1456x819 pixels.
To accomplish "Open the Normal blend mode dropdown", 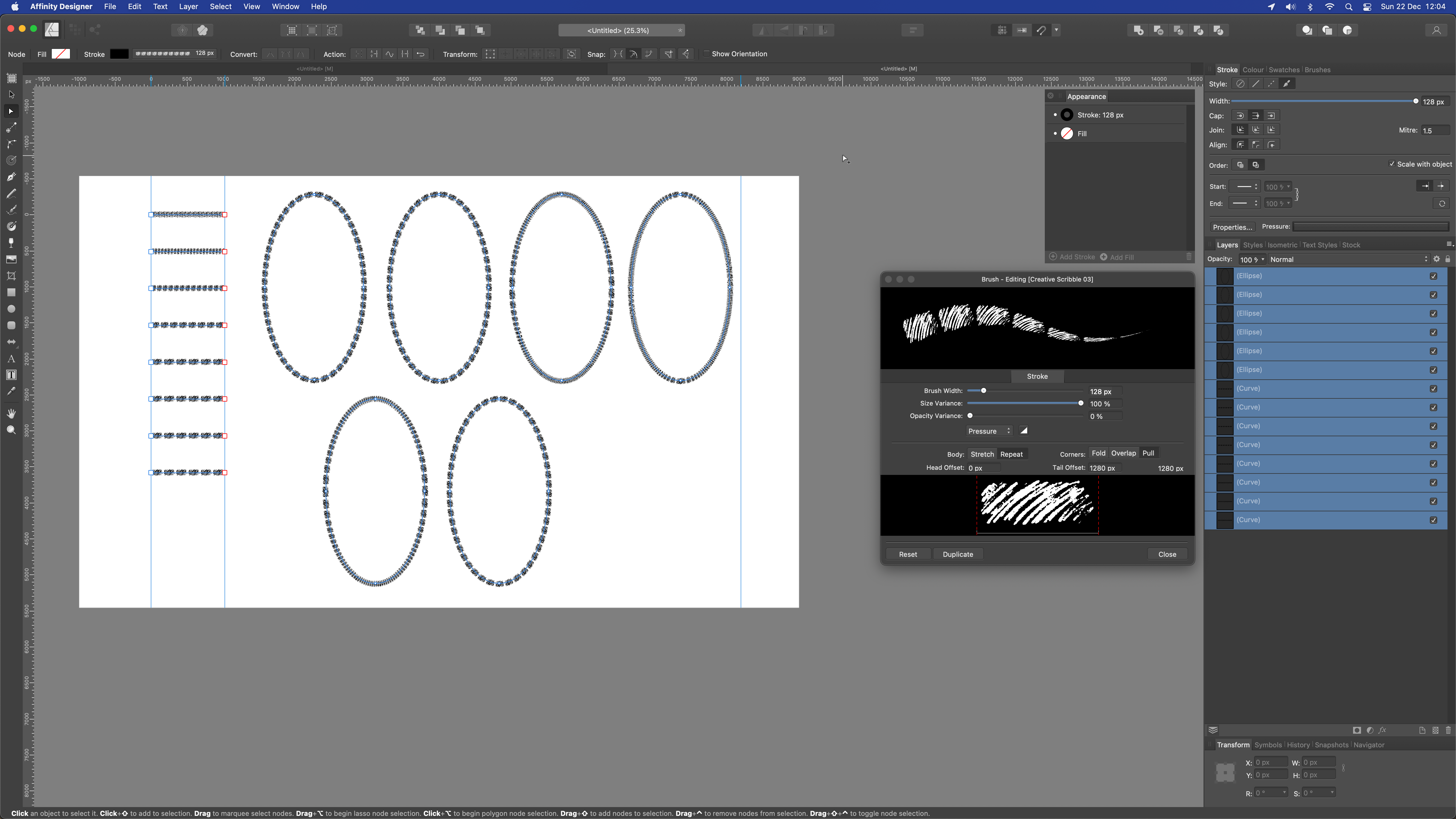I will tap(1349, 259).
